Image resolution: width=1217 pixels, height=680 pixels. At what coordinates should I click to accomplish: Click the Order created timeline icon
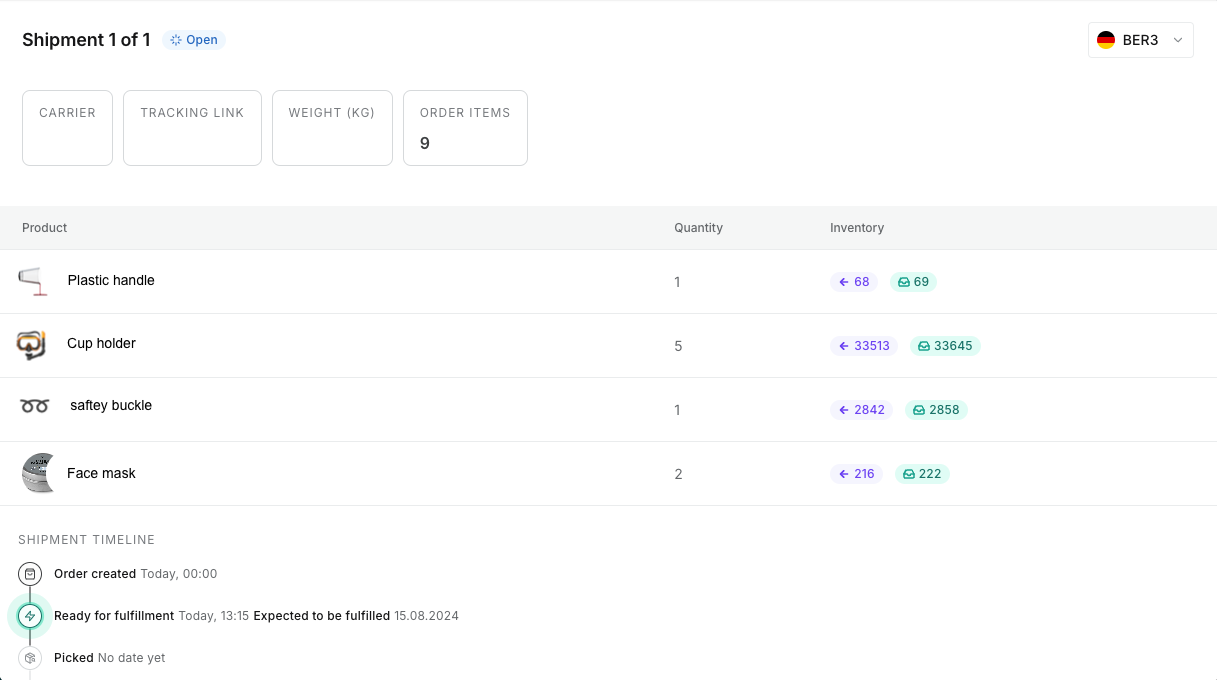tap(30, 574)
